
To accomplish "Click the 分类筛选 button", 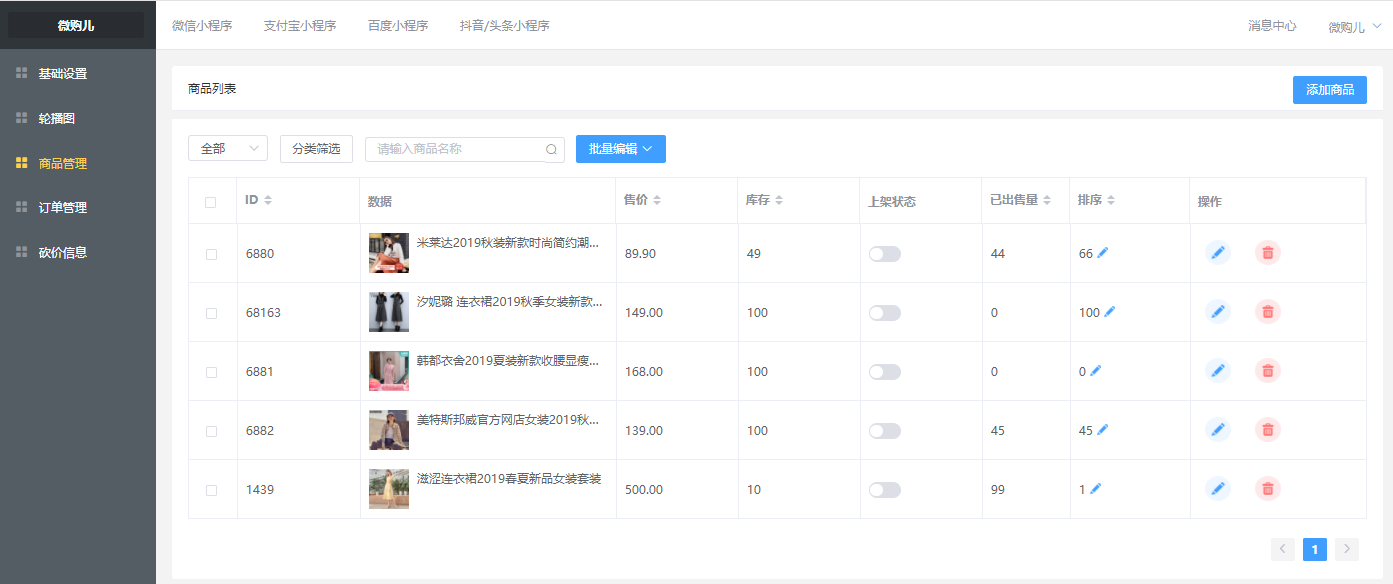I will 316,149.
